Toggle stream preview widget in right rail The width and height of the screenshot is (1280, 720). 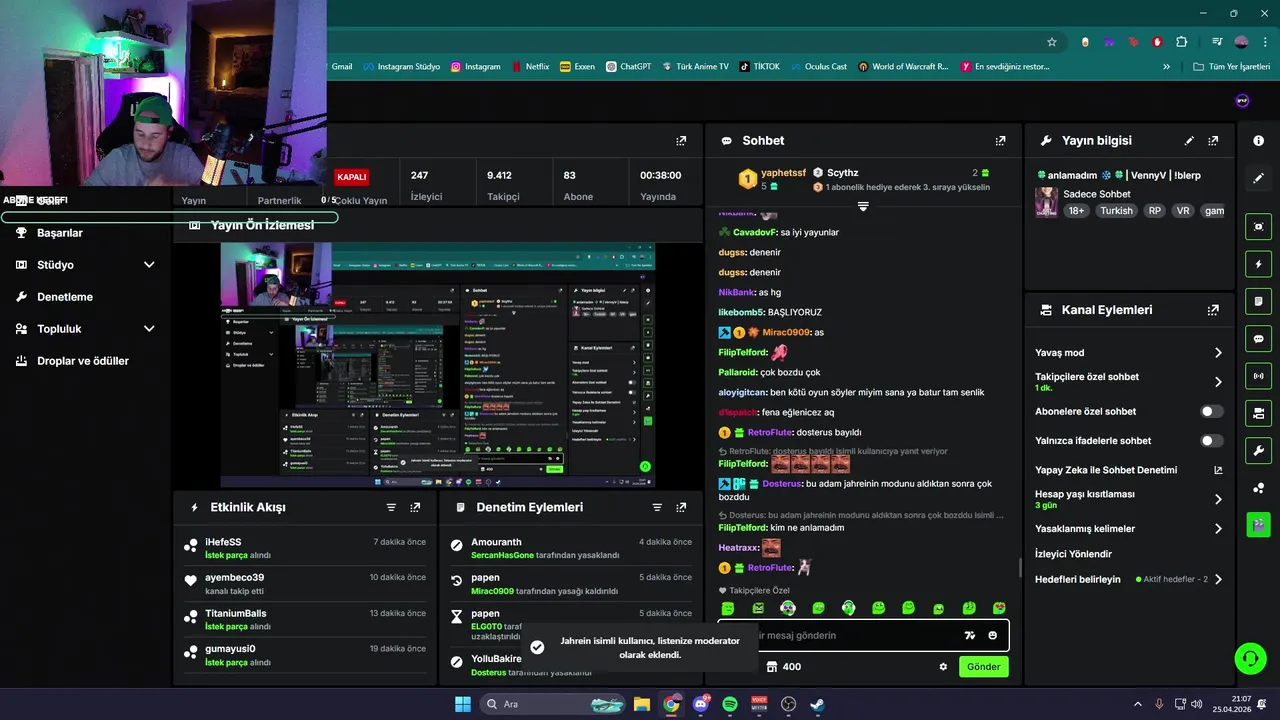click(x=1258, y=227)
